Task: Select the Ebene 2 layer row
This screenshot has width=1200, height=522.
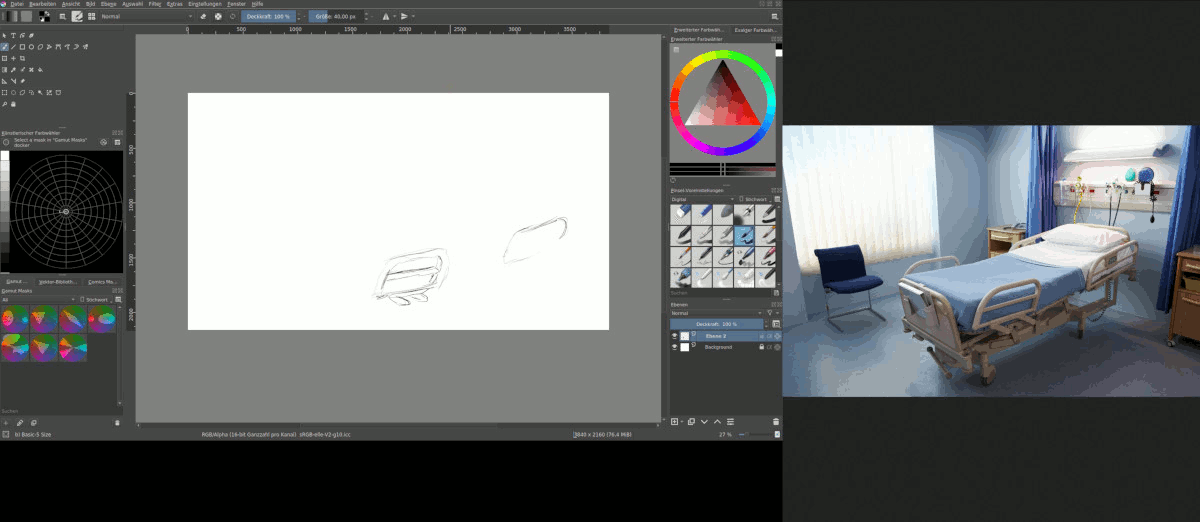Action: pos(725,336)
